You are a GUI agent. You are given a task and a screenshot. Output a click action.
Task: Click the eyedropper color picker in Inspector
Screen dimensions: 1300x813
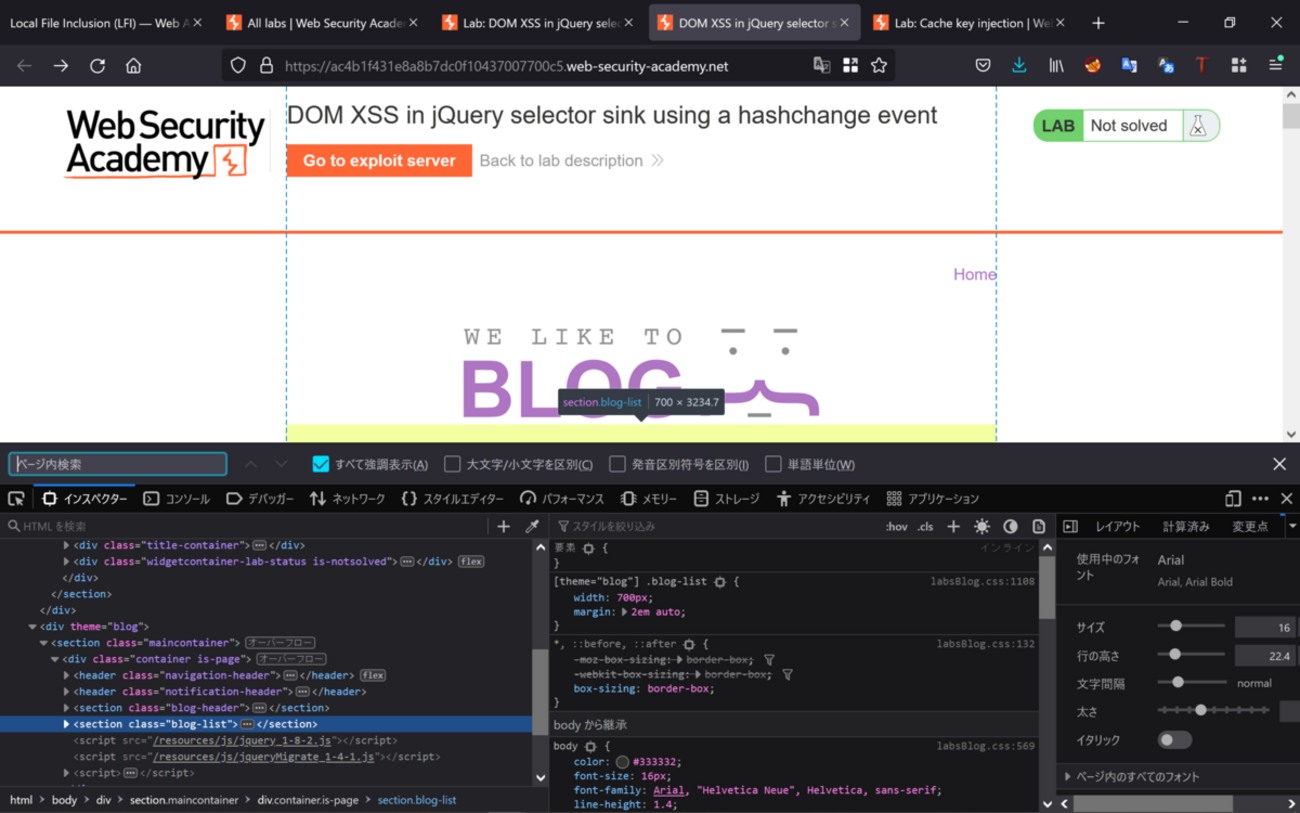pos(532,526)
